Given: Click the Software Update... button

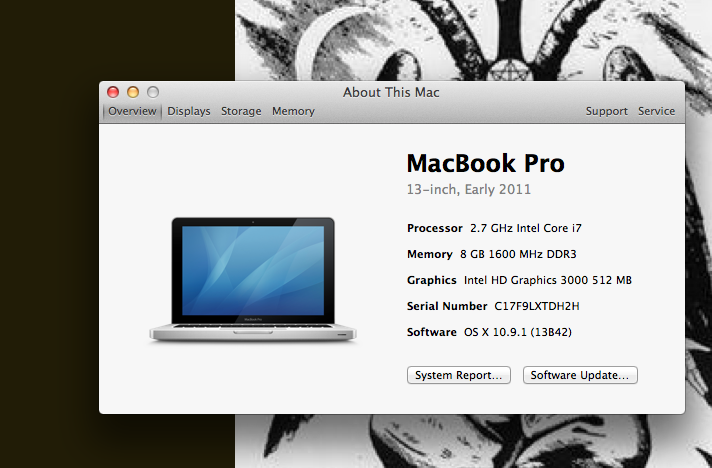Looking at the screenshot, I should [580, 375].
